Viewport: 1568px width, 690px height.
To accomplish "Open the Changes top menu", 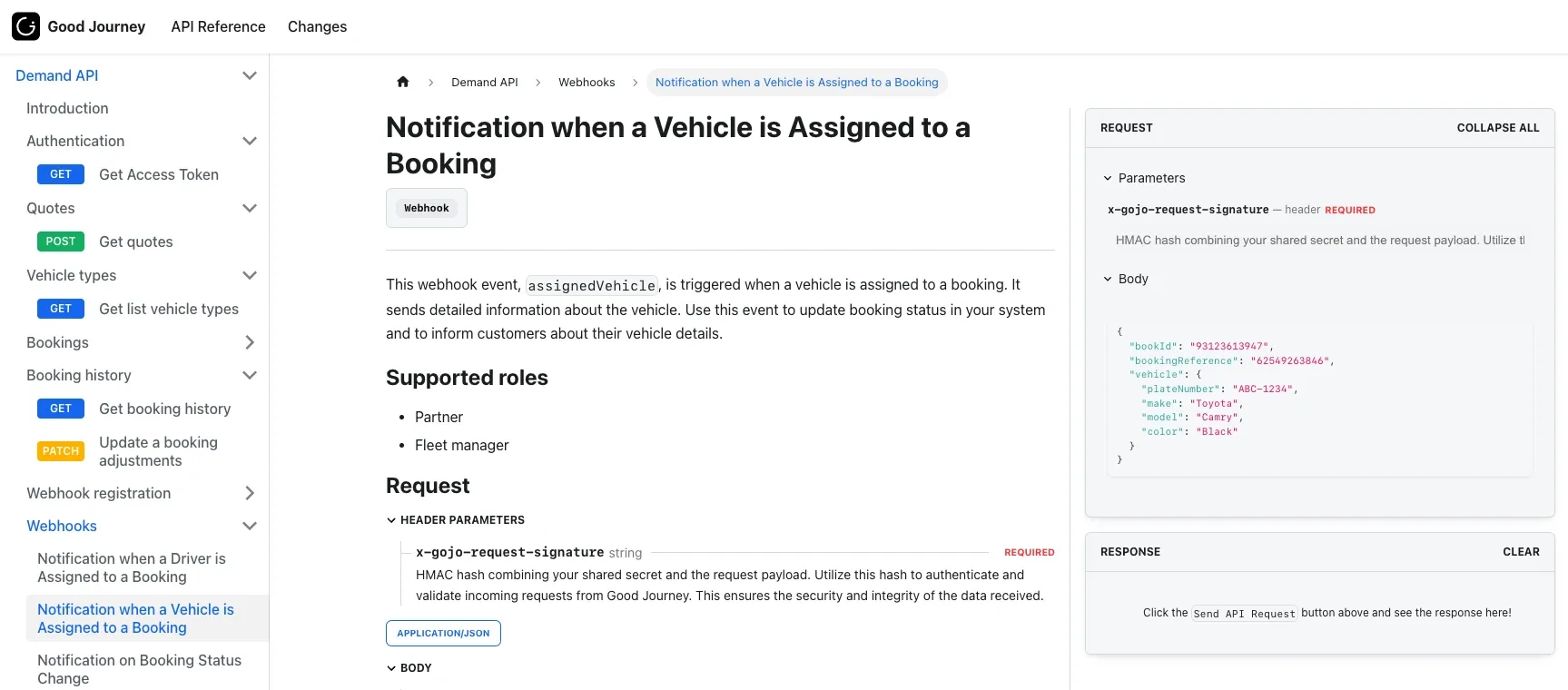I will pos(317,26).
